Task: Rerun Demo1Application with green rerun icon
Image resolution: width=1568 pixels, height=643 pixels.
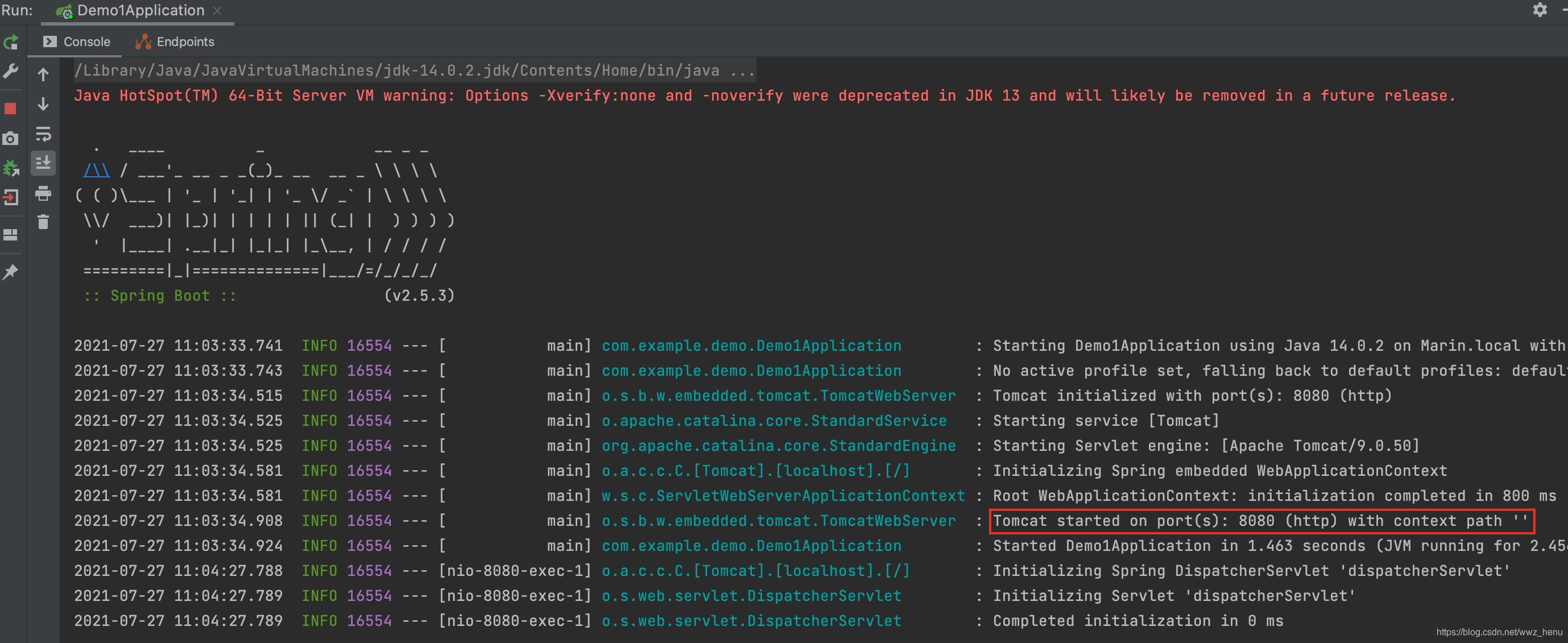Action: click(x=11, y=42)
